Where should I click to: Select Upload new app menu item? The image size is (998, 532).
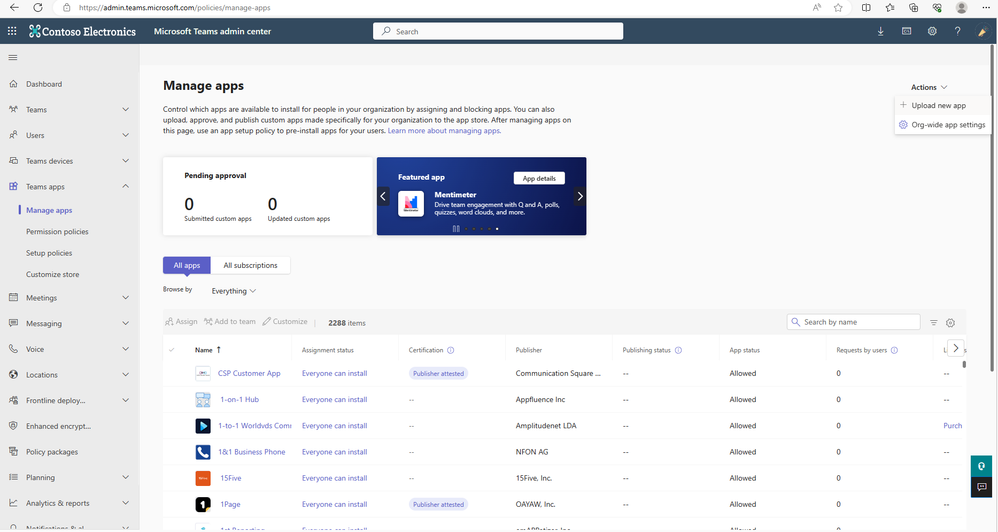941,105
